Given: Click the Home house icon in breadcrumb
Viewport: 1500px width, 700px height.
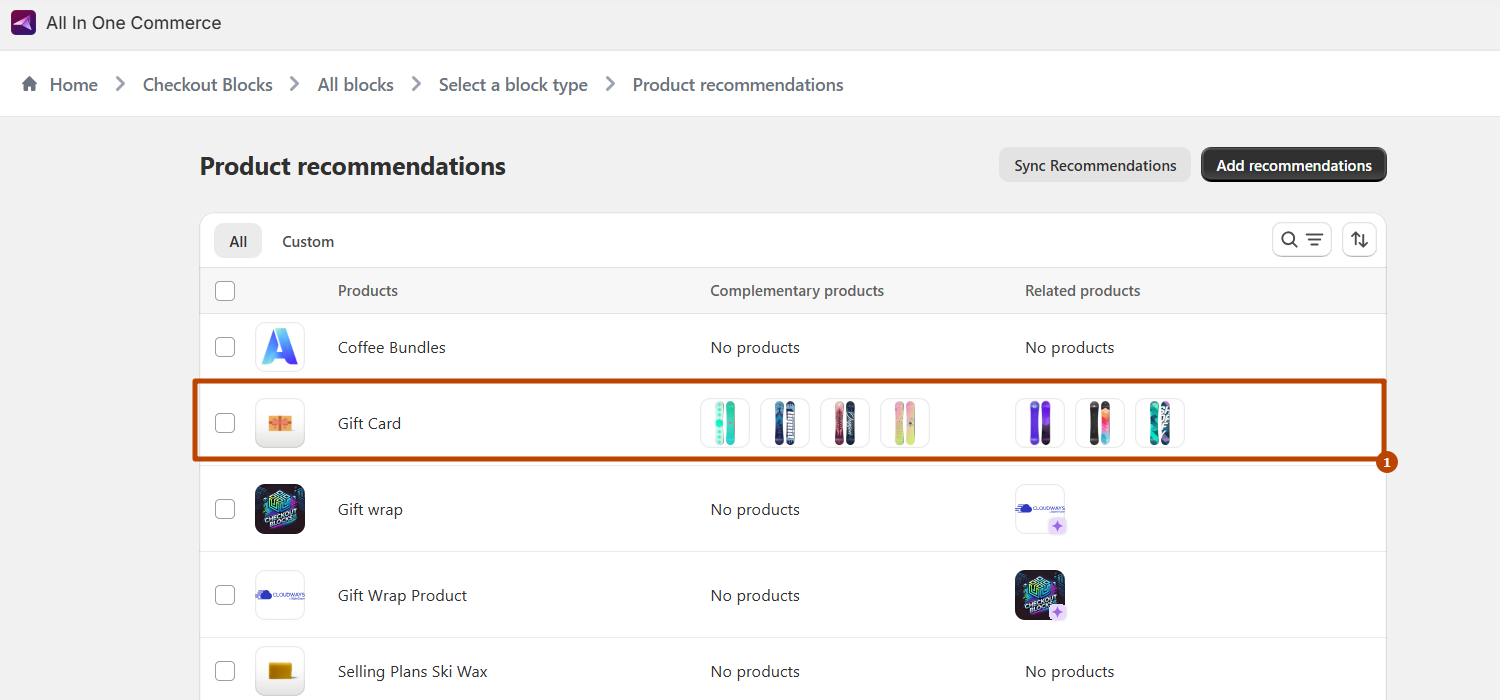Looking at the screenshot, I should 30,85.
